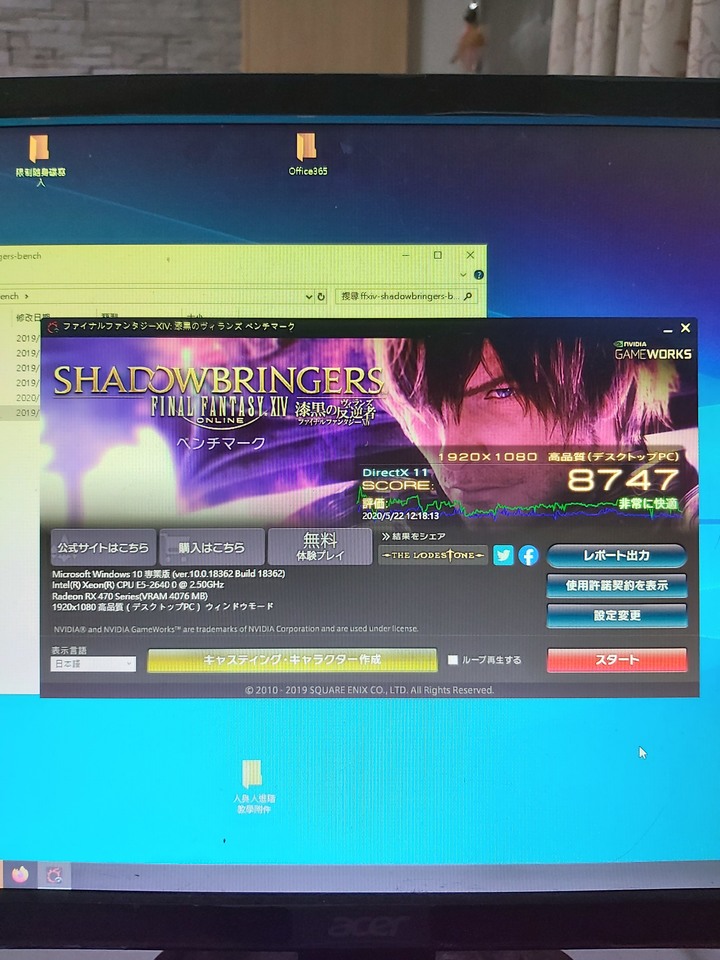Image resolution: width=720 pixels, height=960 pixels.
Task: Show the 使用許諾契約を表示 license agreement
Action: [617, 585]
